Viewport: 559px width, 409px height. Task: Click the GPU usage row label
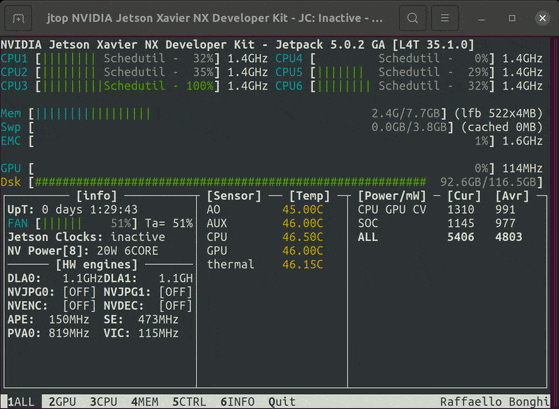click(x=11, y=168)
